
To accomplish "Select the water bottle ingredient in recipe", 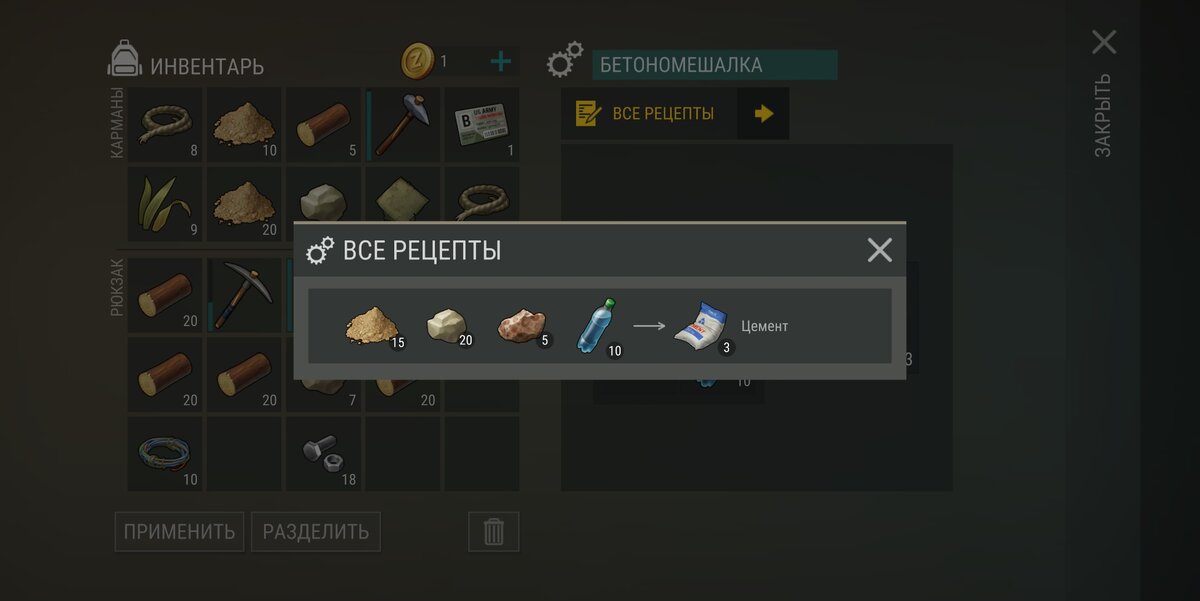I will [x=596, y=326].
